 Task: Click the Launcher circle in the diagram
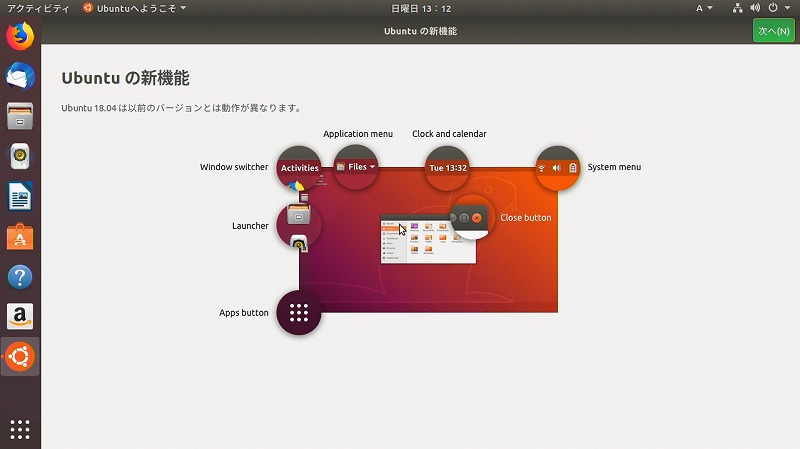tap(299, 225)
